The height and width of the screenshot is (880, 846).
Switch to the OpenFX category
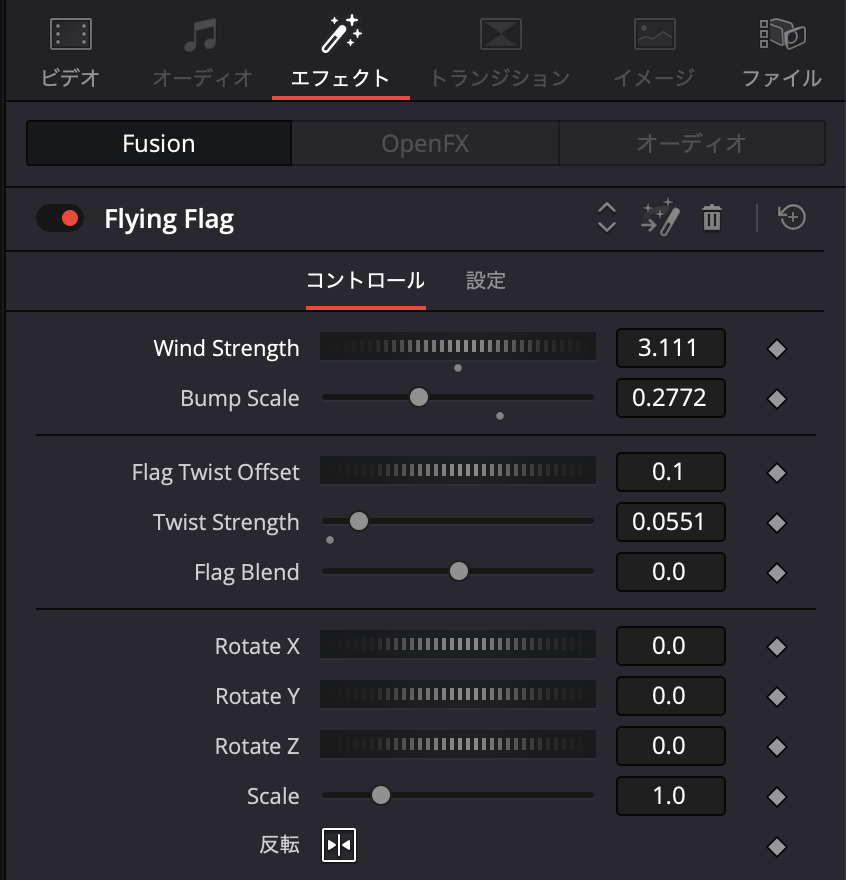pos(424,143)
